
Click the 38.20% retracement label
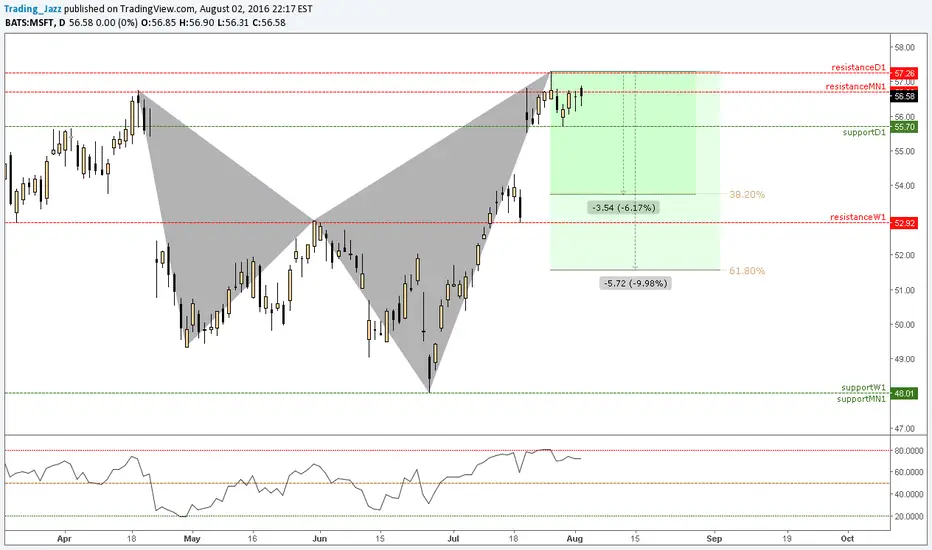tap(747, 194)
